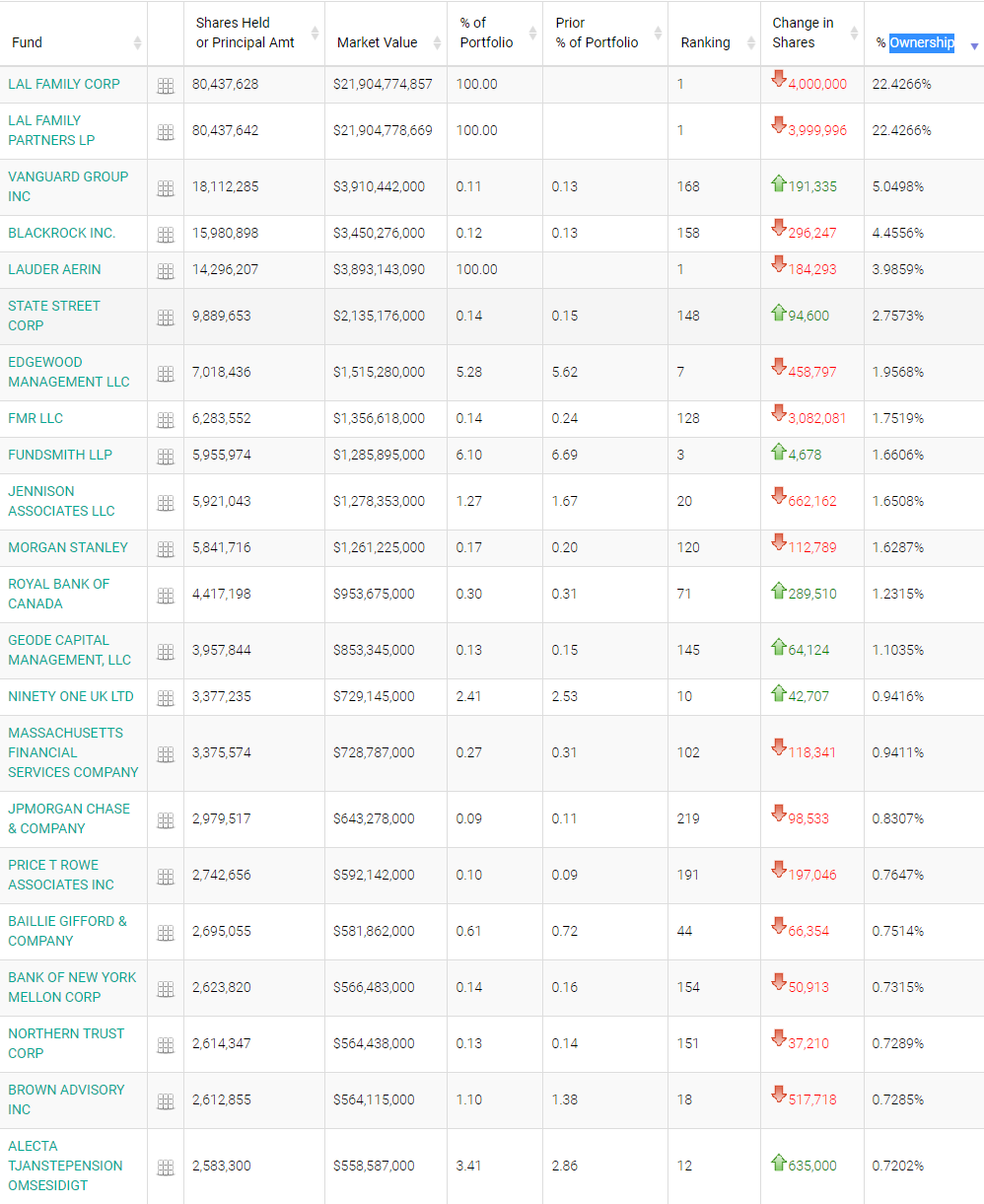Open grid icon for JPMORGAN CHASE & COMPANY row
984x1204 pixels.
(166, 820)
